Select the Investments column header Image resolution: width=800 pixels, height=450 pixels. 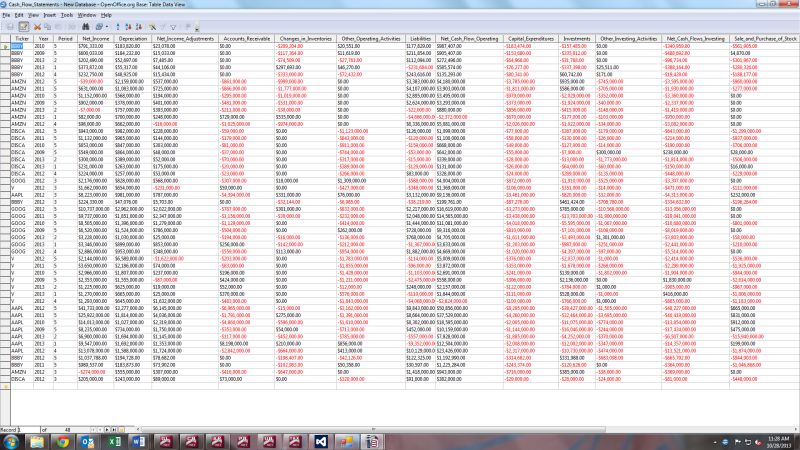577,39
